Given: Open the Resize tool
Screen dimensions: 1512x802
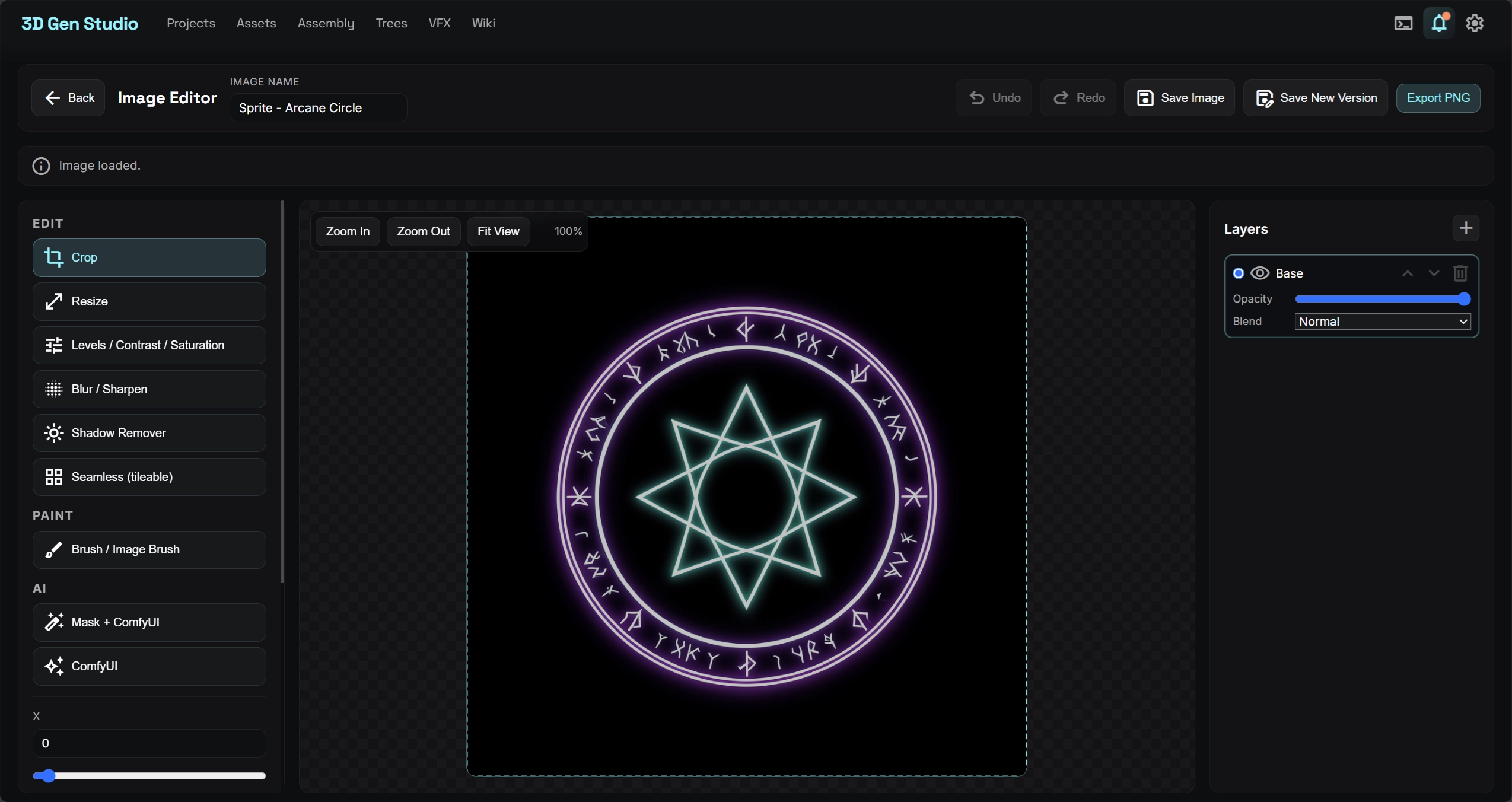Looking at the screenshot, I should 149,301.
